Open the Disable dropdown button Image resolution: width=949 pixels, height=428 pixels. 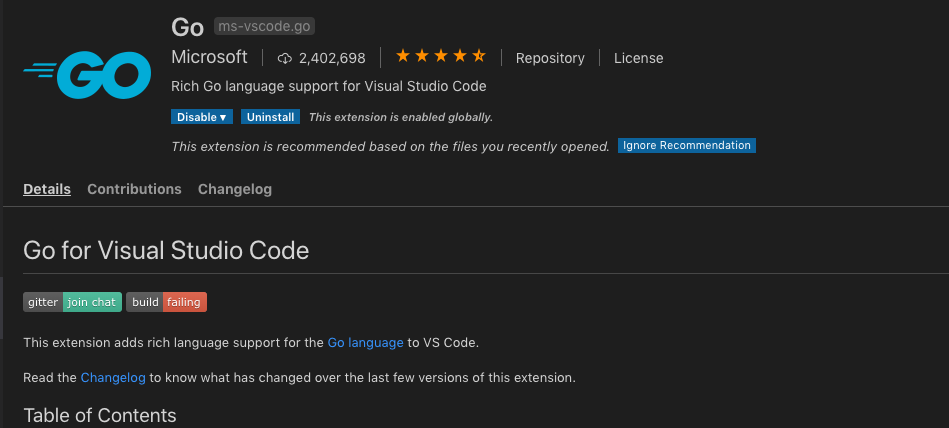[x=203, y=117]
